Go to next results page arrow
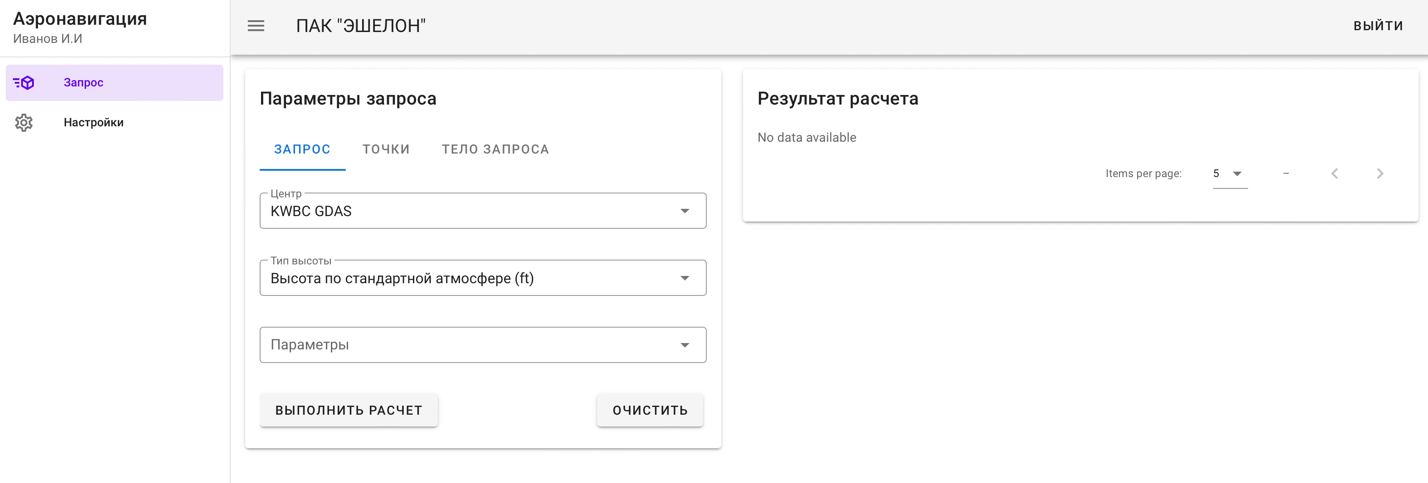1428x483 pixels. 1380,174
